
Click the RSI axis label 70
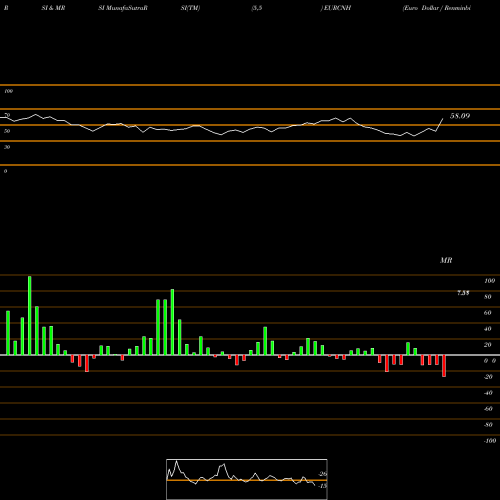pos(7,115)
